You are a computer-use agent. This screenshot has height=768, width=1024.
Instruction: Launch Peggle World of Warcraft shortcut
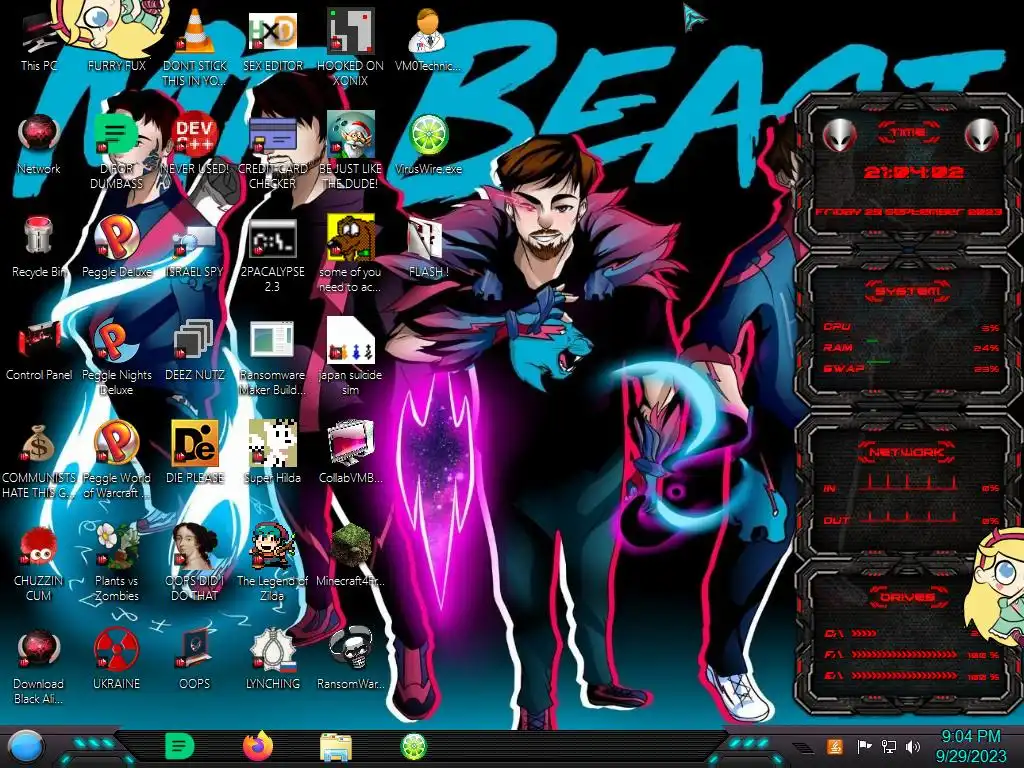116,460
